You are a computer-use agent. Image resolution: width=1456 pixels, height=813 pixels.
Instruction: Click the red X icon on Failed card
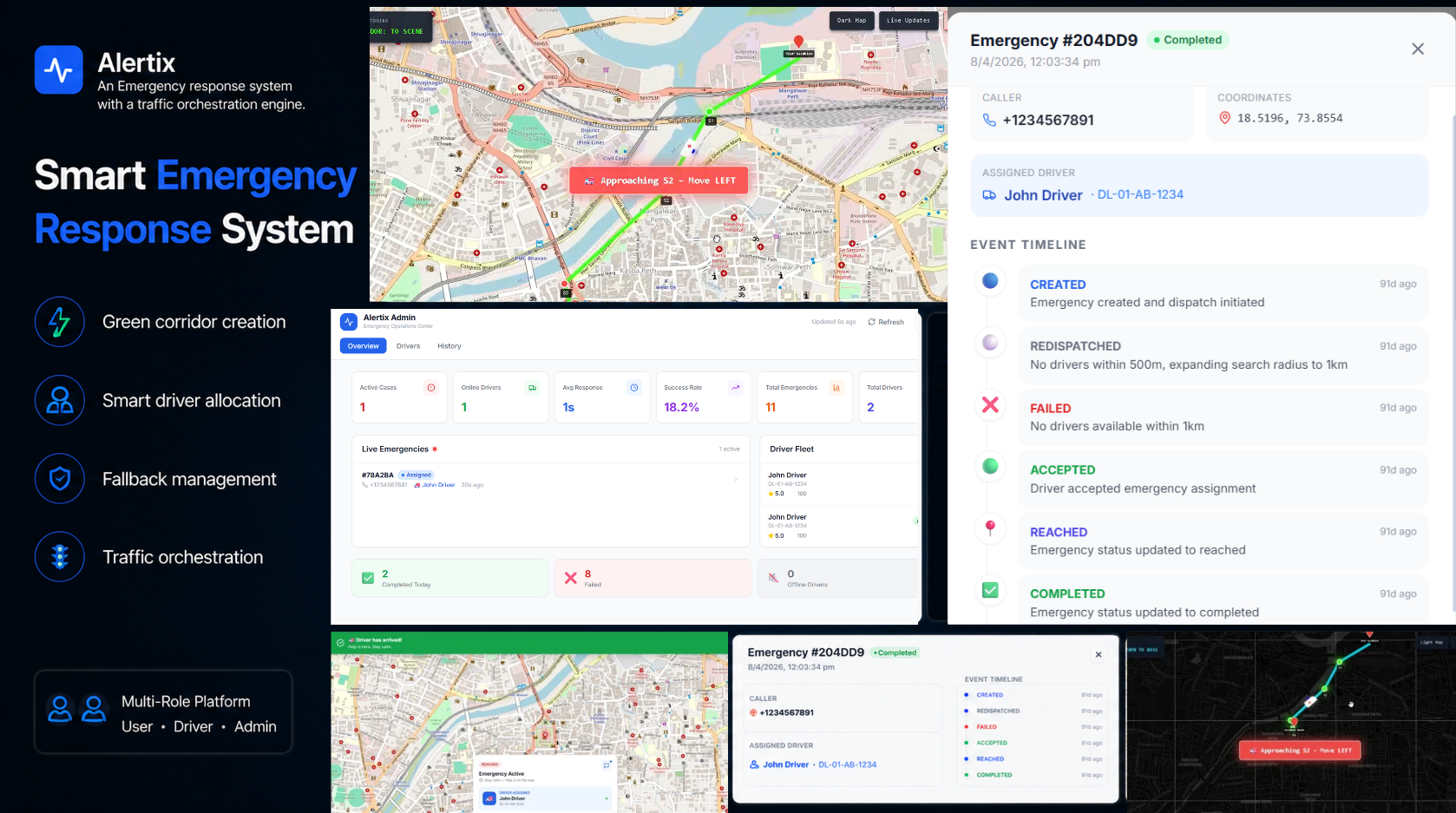pyautogui.click(x=571, y=578)
